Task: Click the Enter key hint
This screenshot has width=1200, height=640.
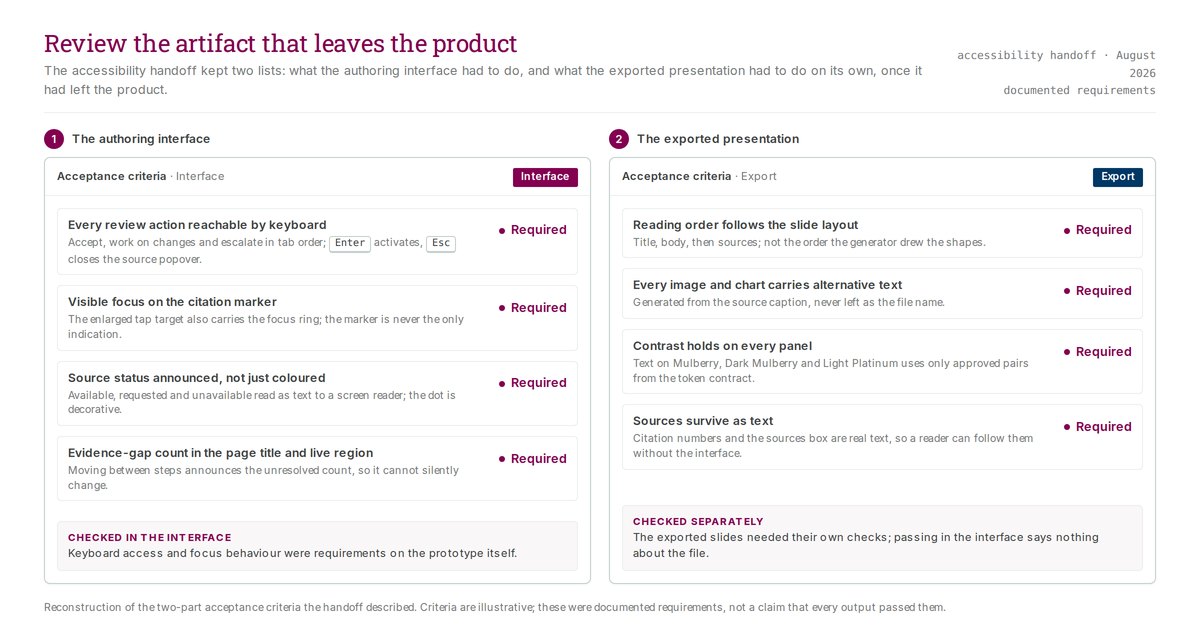Action: (x=350, y=243)
